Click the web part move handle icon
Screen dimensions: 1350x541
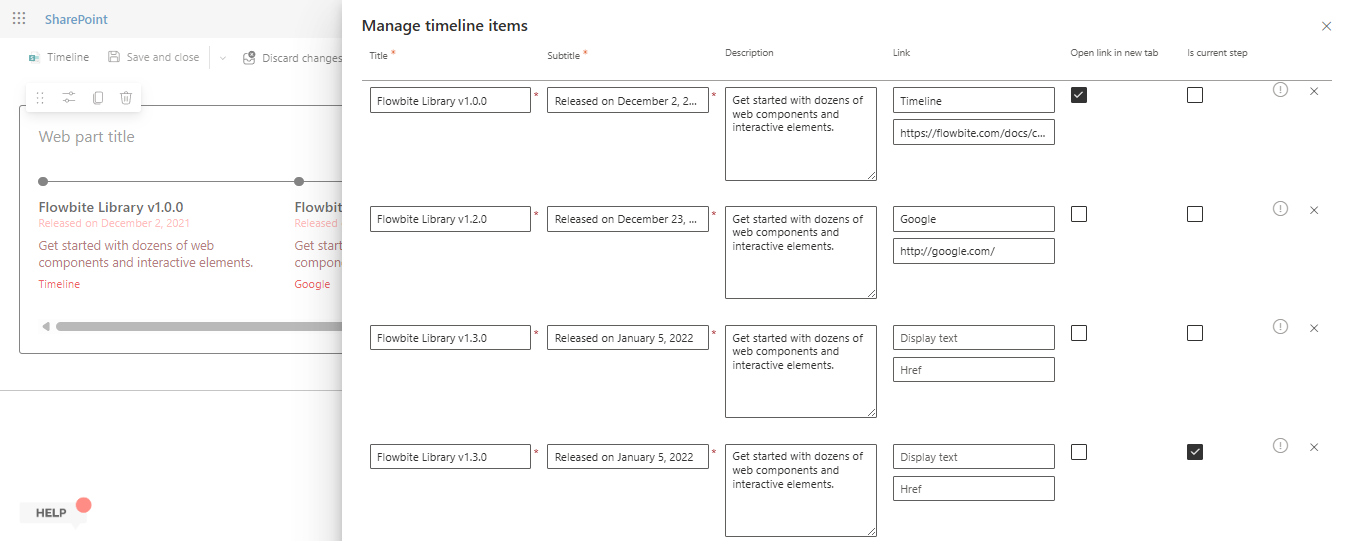pyautogui.click(x=40, y=98)
